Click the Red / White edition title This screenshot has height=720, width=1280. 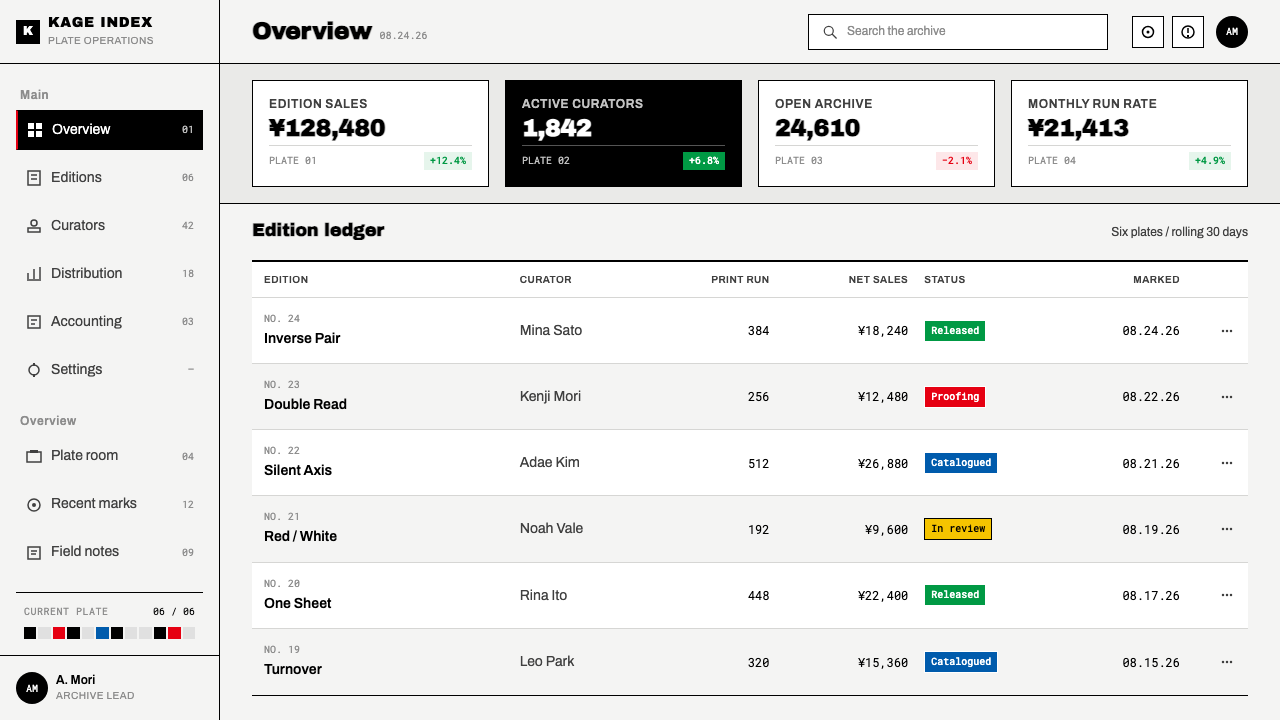tap(300, 537)
